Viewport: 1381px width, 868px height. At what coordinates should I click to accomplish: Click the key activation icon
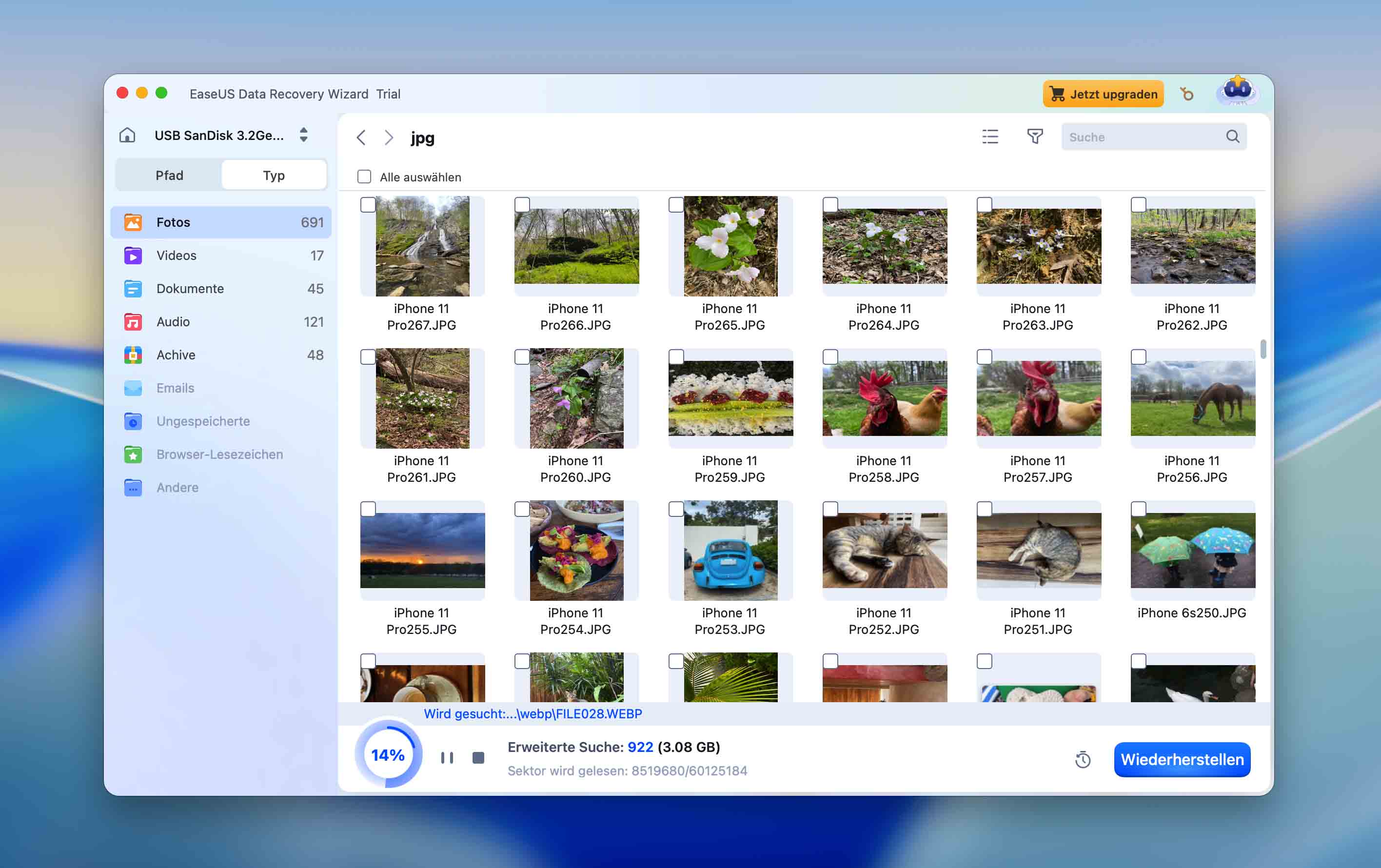[x=1186, y=94]
